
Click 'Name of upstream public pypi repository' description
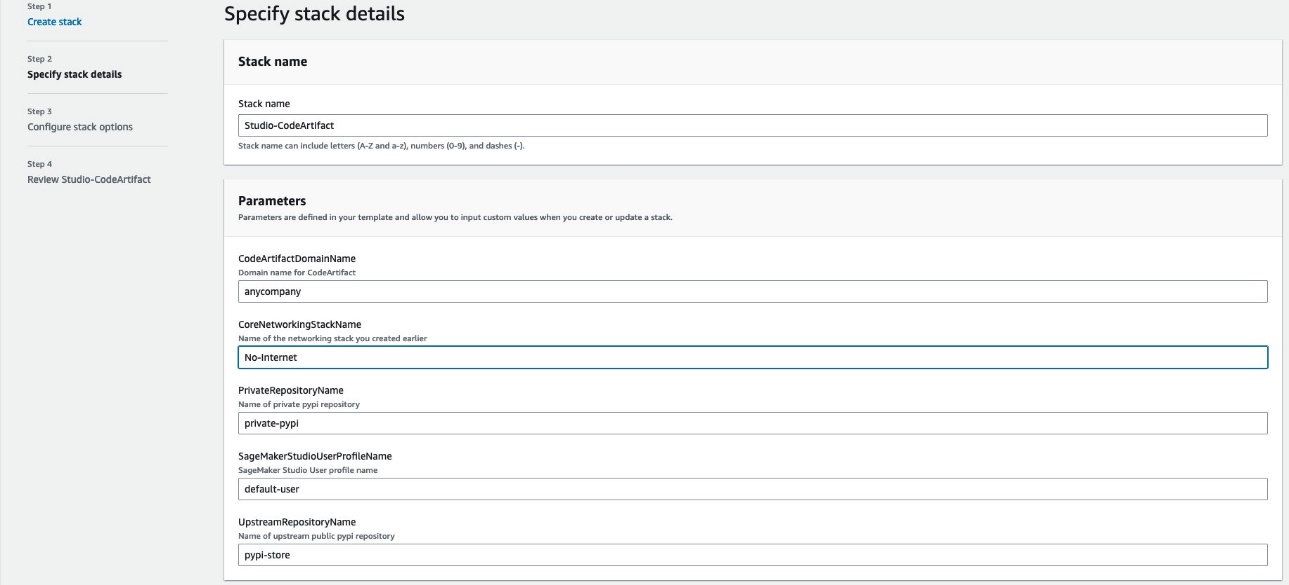coord(316,536)
